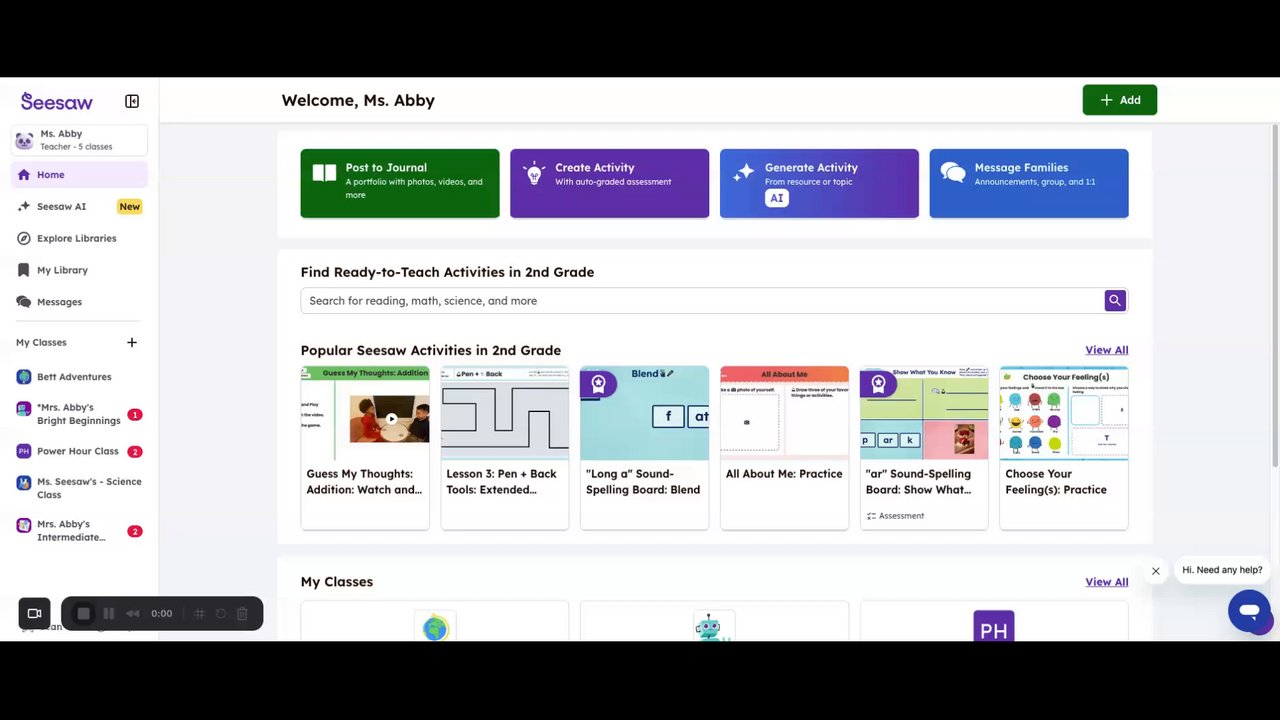This screenshot has width=1280, height=720.
Task: Open Ms. Seesaw's Science Class
Action: click(x=79, y=488)
